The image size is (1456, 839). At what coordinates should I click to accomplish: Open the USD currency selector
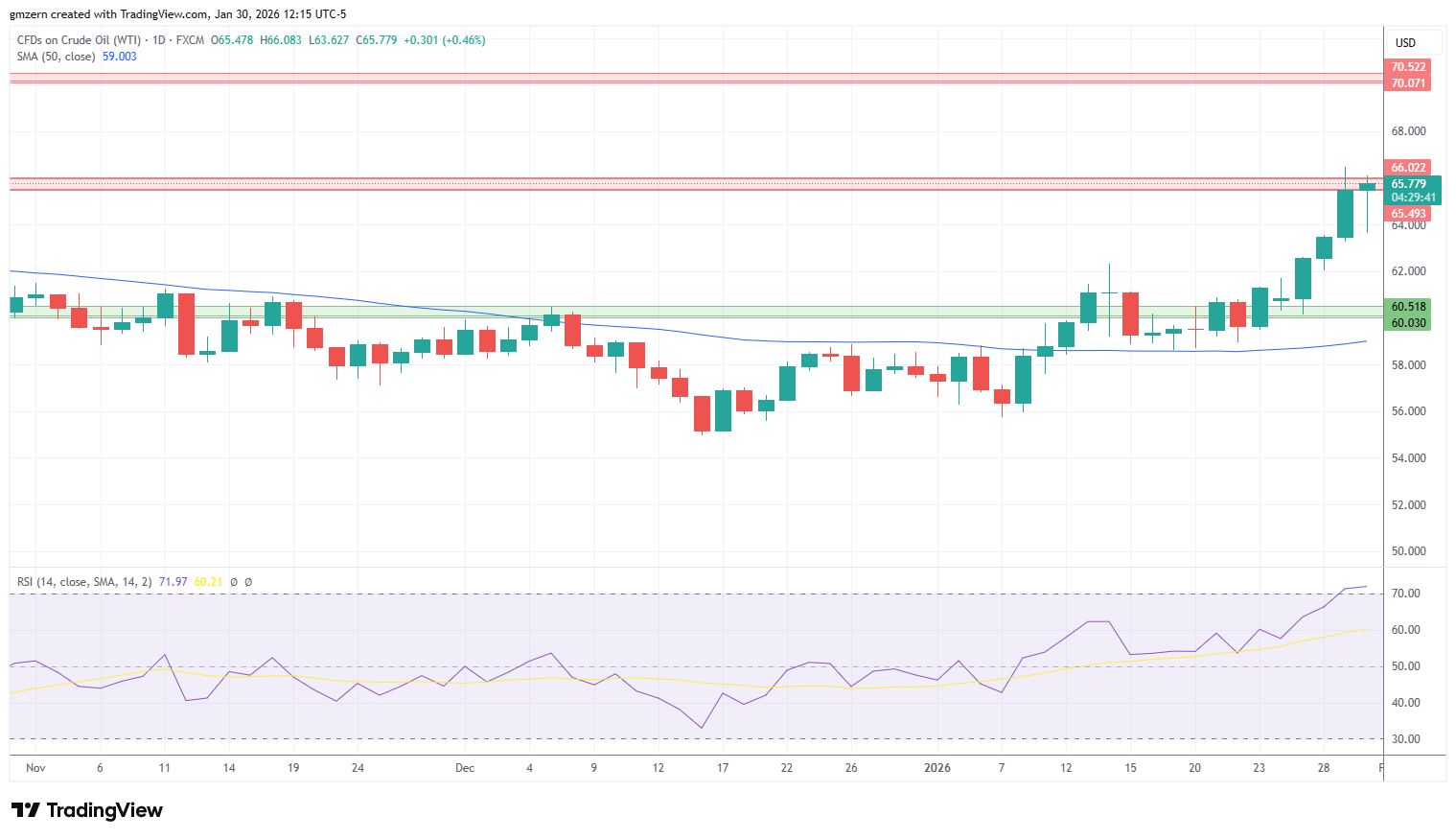(x=1415, y=43)
